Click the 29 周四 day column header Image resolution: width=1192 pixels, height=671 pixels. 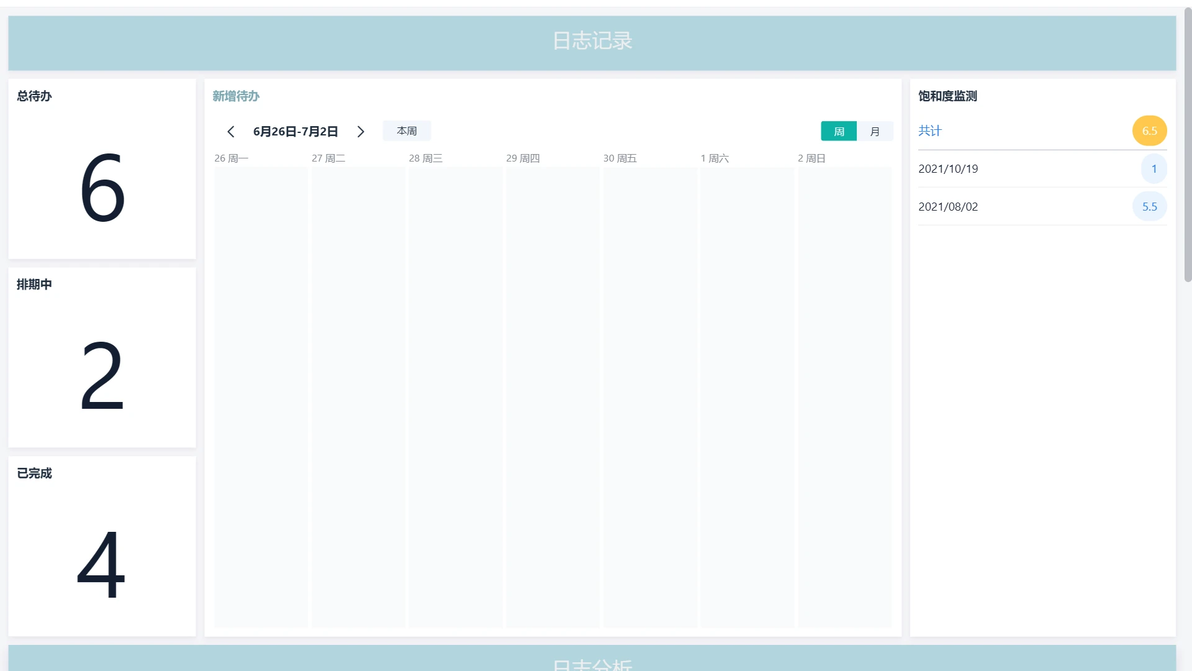coord(523,159)
